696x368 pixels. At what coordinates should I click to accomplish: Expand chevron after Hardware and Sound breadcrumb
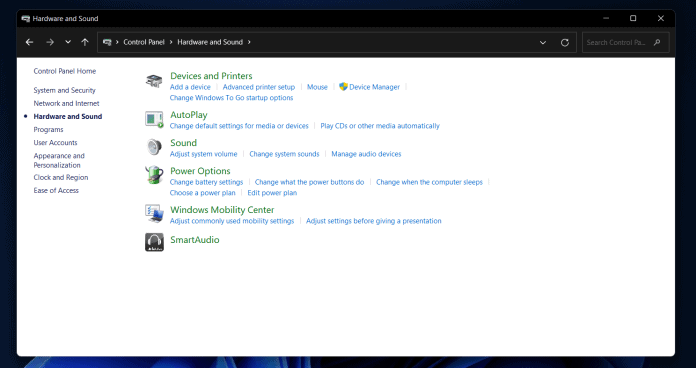[249, 42]
